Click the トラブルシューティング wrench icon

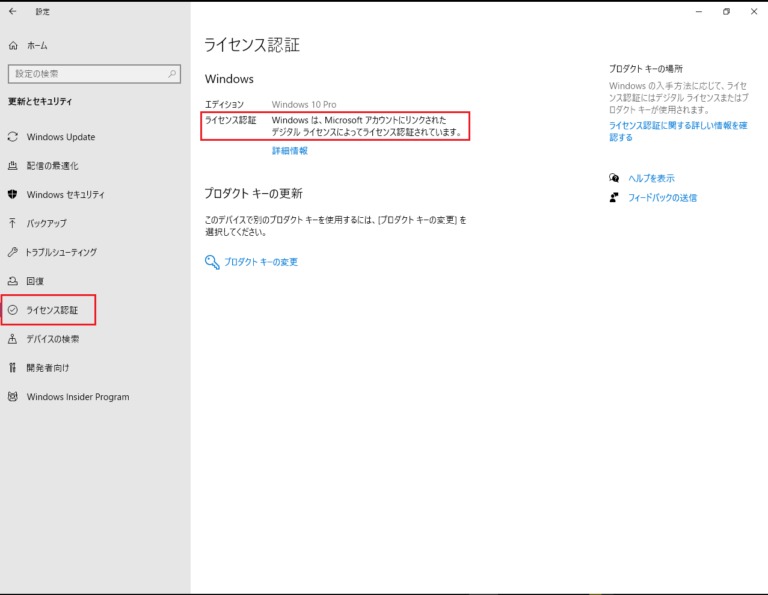coord(13,252)
